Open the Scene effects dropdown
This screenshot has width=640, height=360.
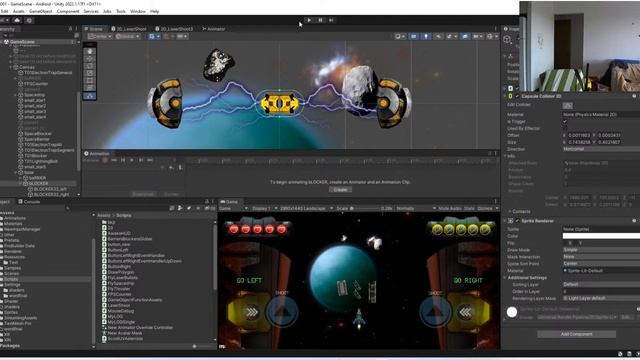coord(451,36)
